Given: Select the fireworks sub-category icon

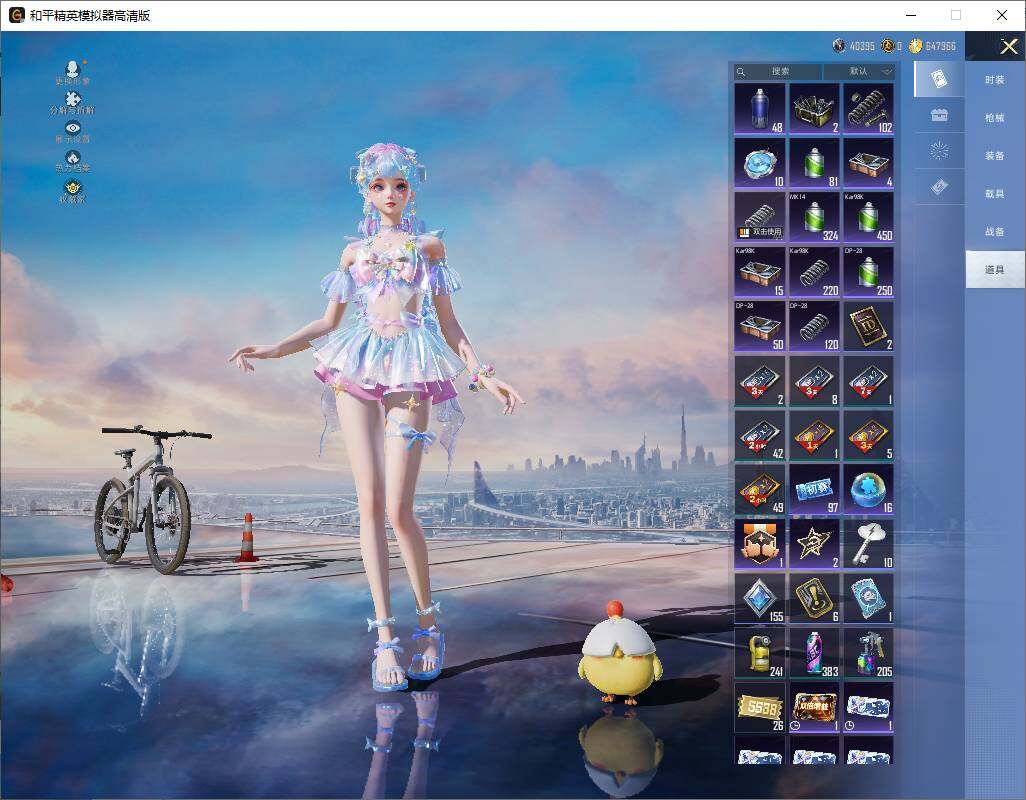Looking at the screenshot, I should click(x=939, y=151).
